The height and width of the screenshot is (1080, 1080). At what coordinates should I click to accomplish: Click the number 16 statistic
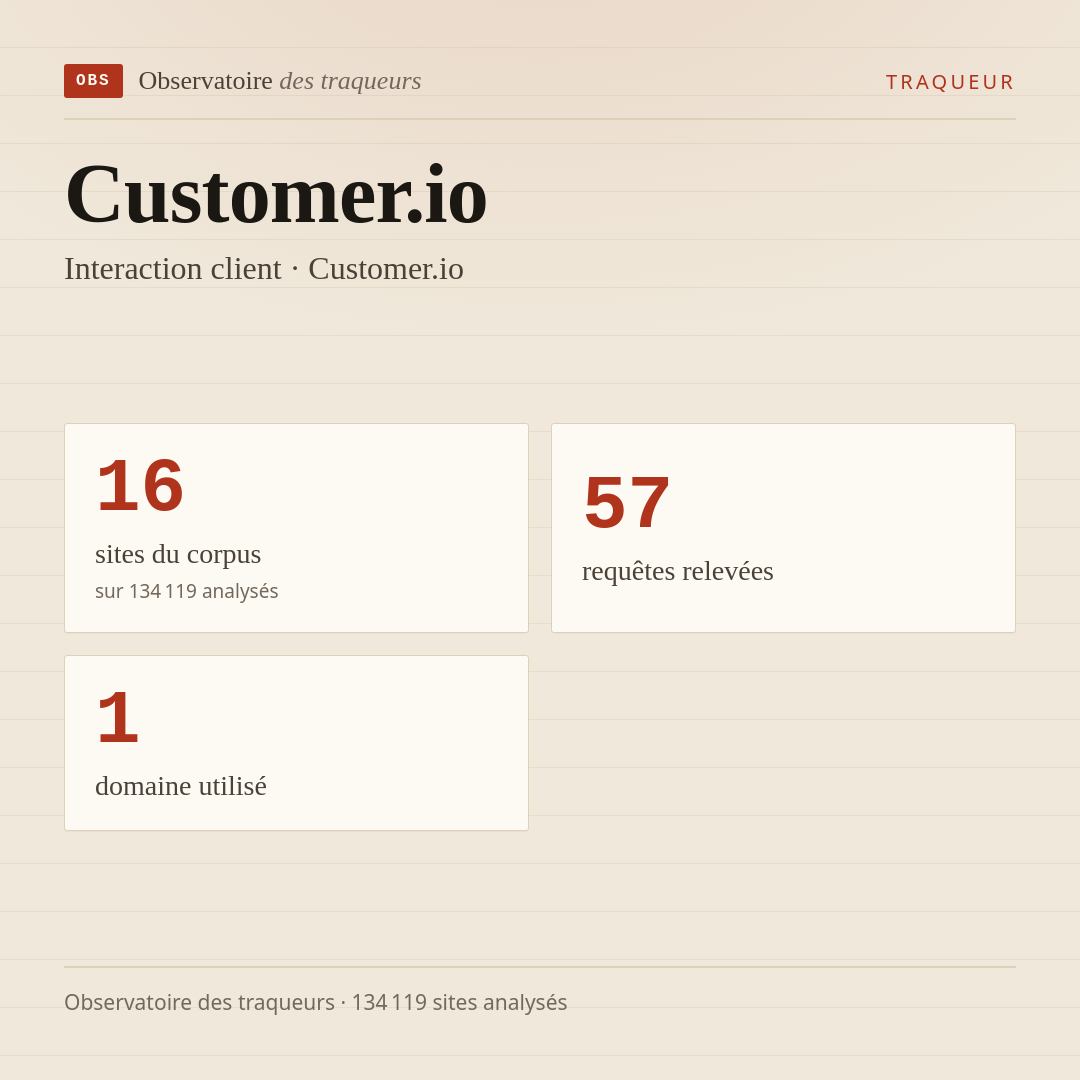tap(141, 486)
